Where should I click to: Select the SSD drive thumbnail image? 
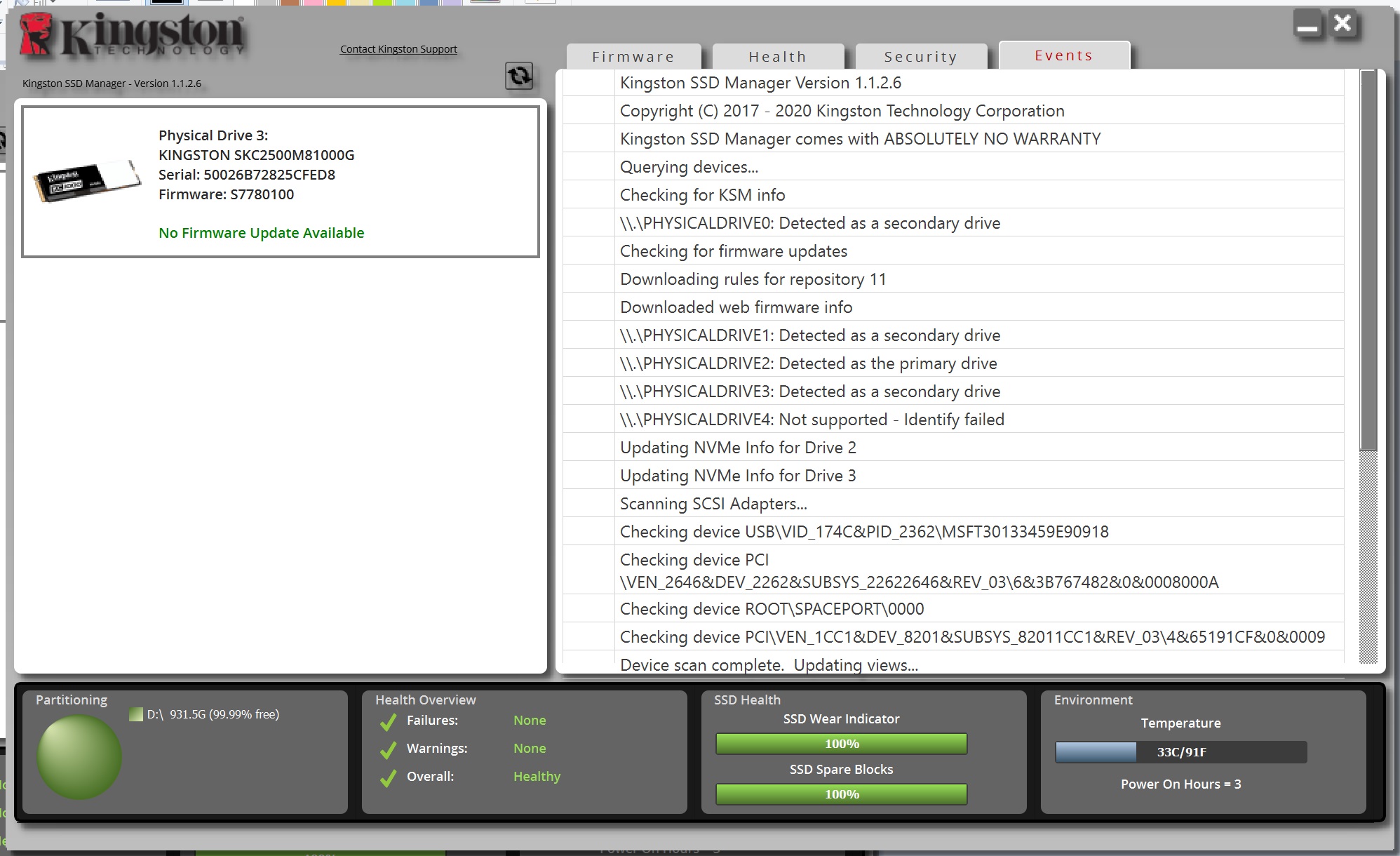[x=88, y=181]
